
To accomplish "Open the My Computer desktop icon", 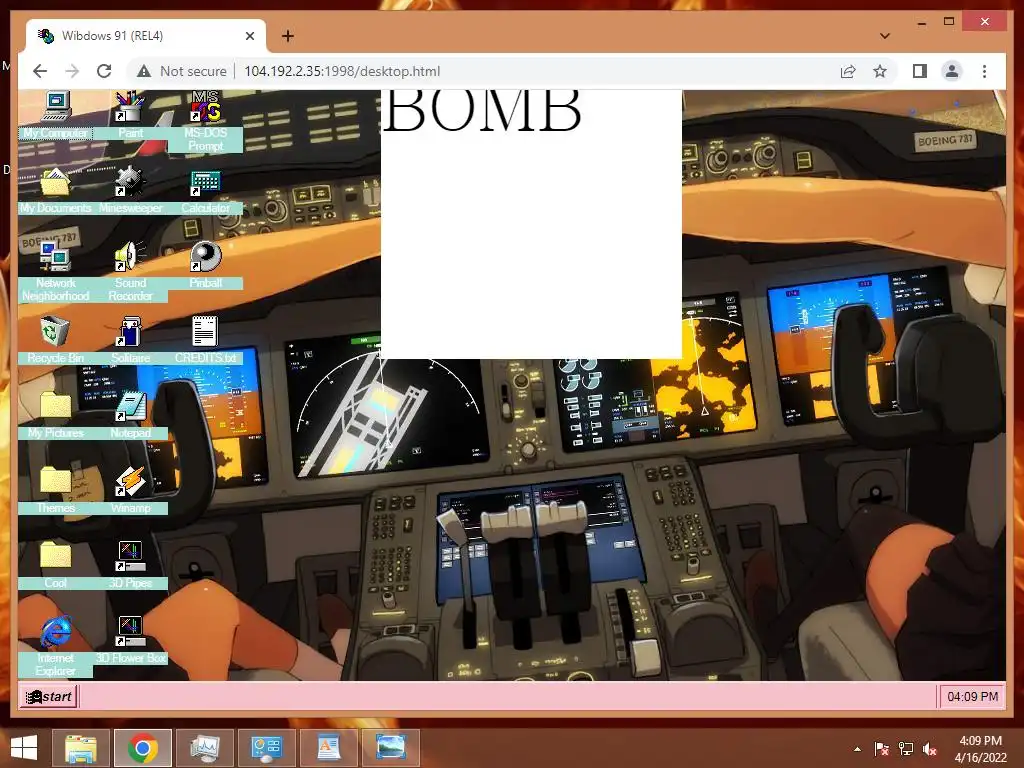I will point(56,106).
